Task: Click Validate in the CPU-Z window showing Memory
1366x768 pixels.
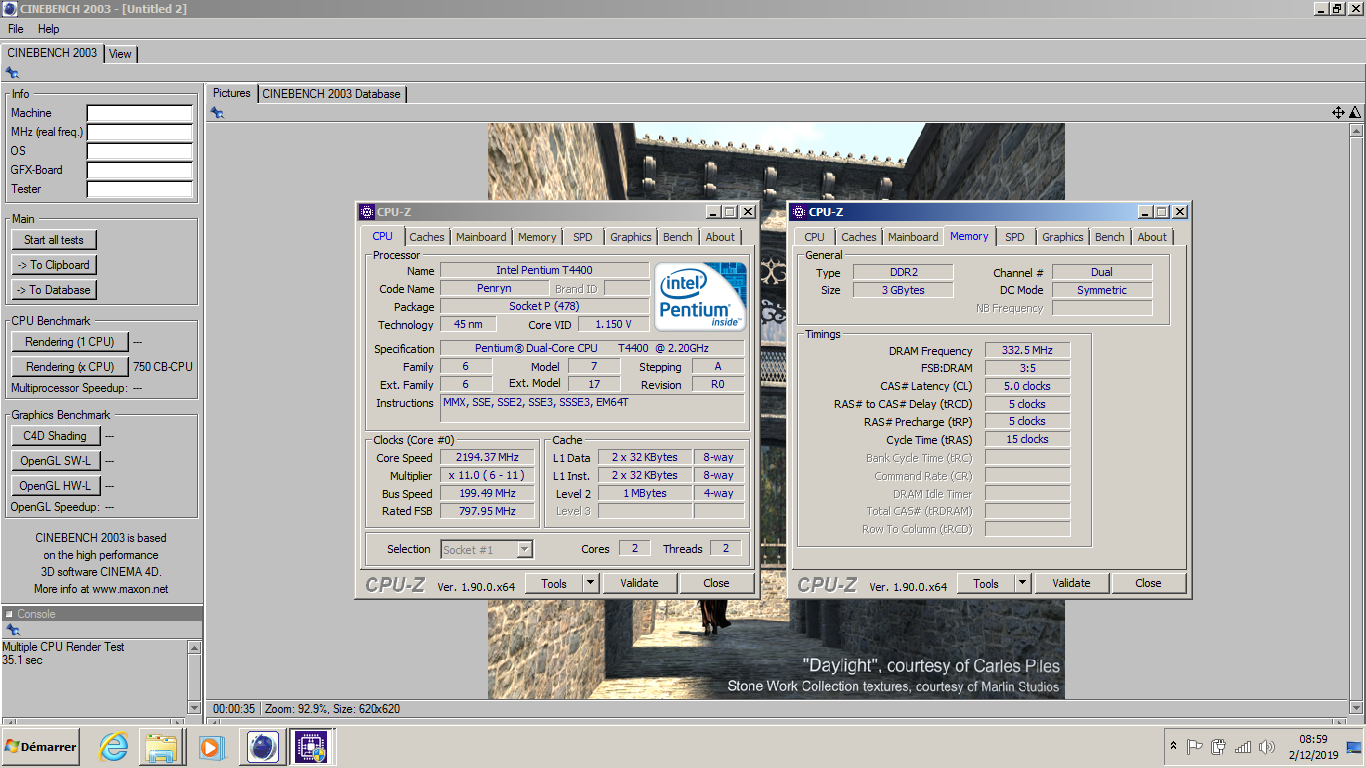Action: (1071, 583)
